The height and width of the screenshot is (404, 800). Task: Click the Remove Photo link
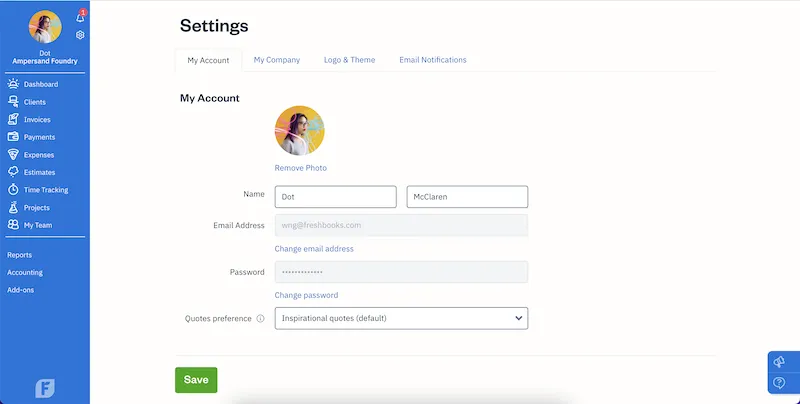300,168
